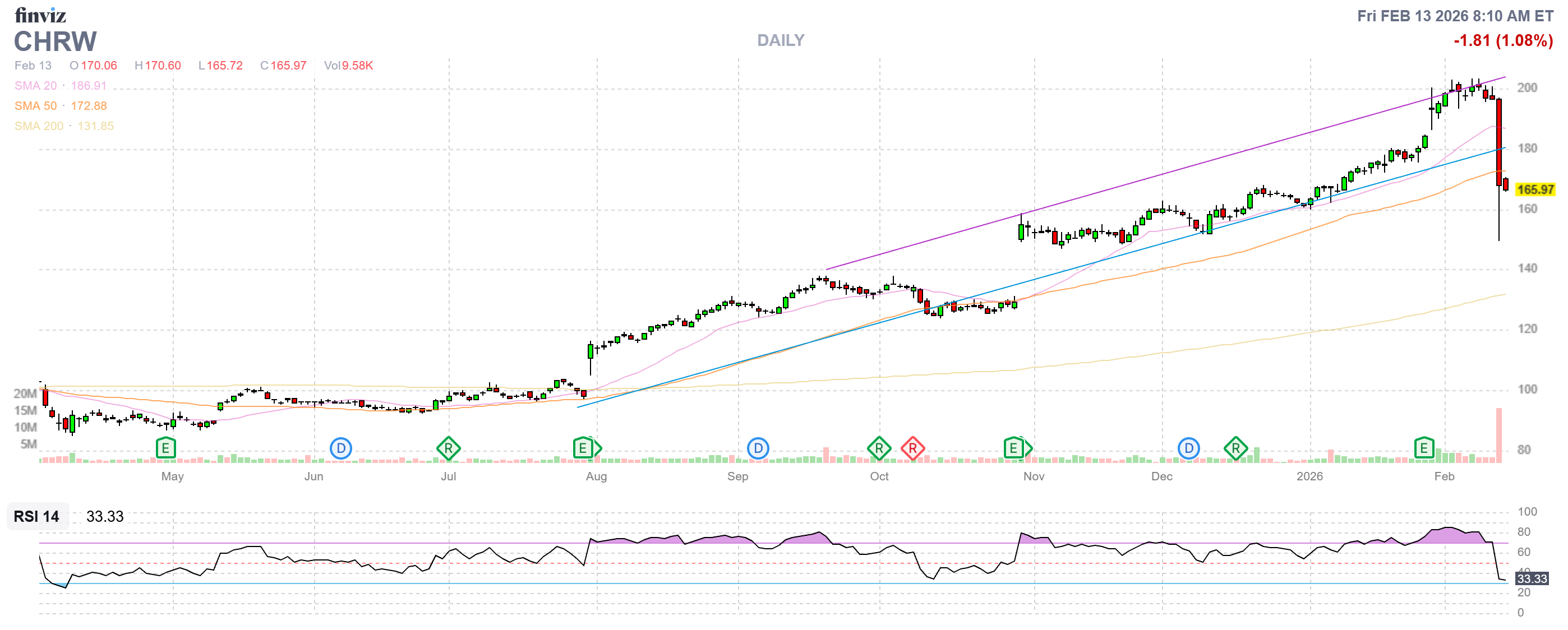The image size is (1568, 630).
Task: Click the earnings marker before November
Action: pyautogui.click(x=1013, y=448)
